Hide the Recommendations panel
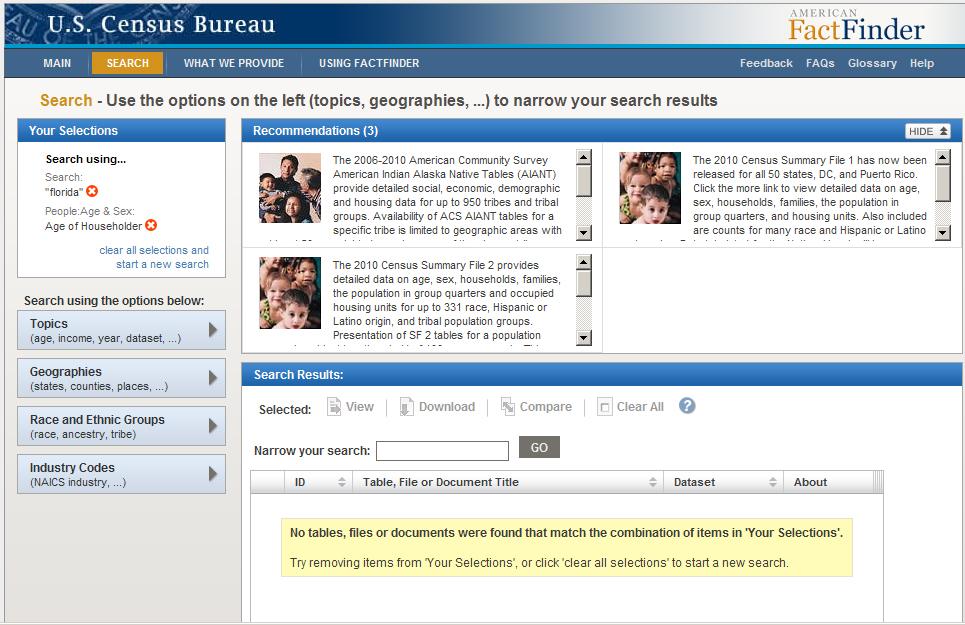The image size is (965, 625). click(x=928, y=131)
